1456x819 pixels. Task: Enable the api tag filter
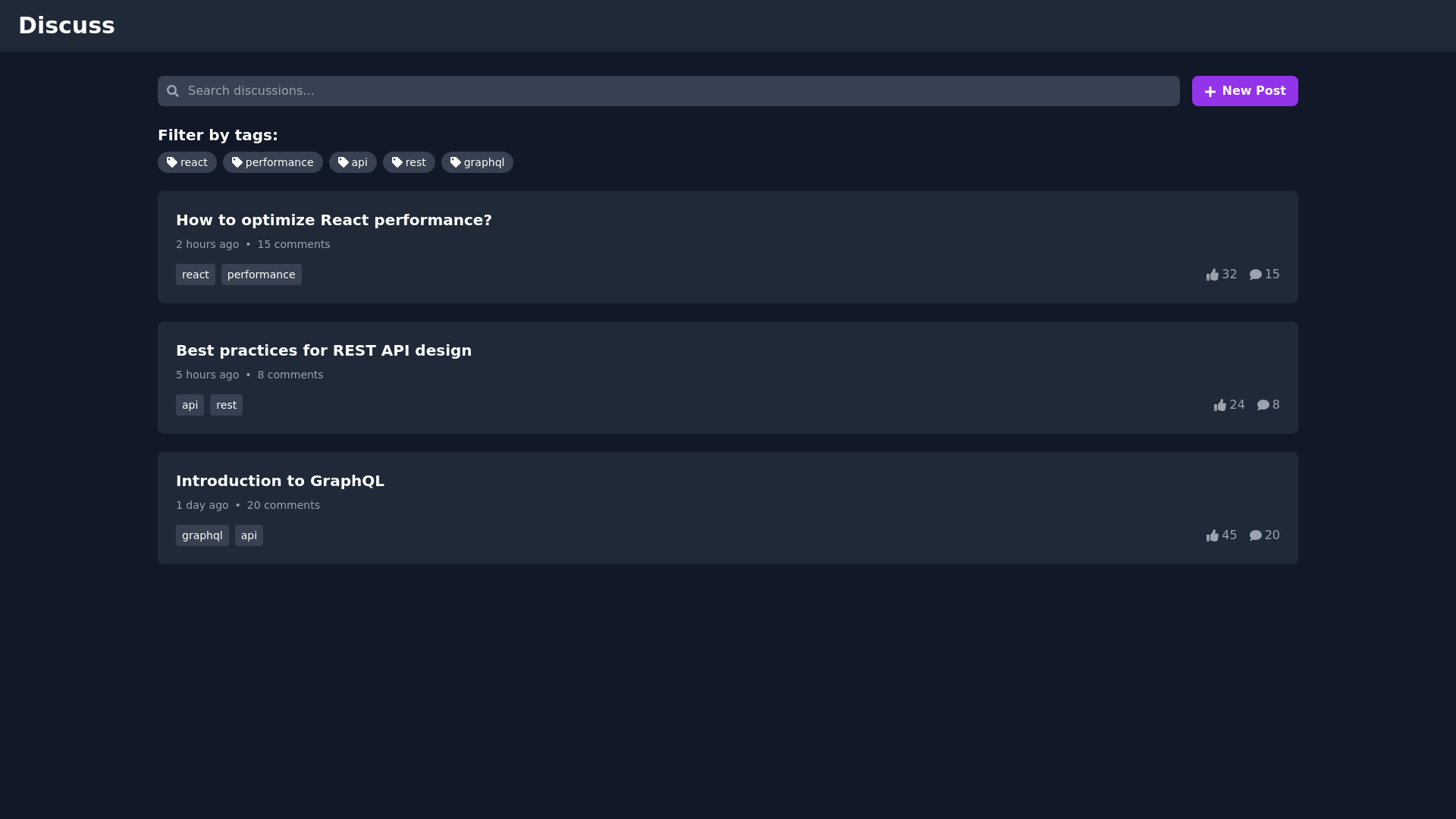[353, 162]
